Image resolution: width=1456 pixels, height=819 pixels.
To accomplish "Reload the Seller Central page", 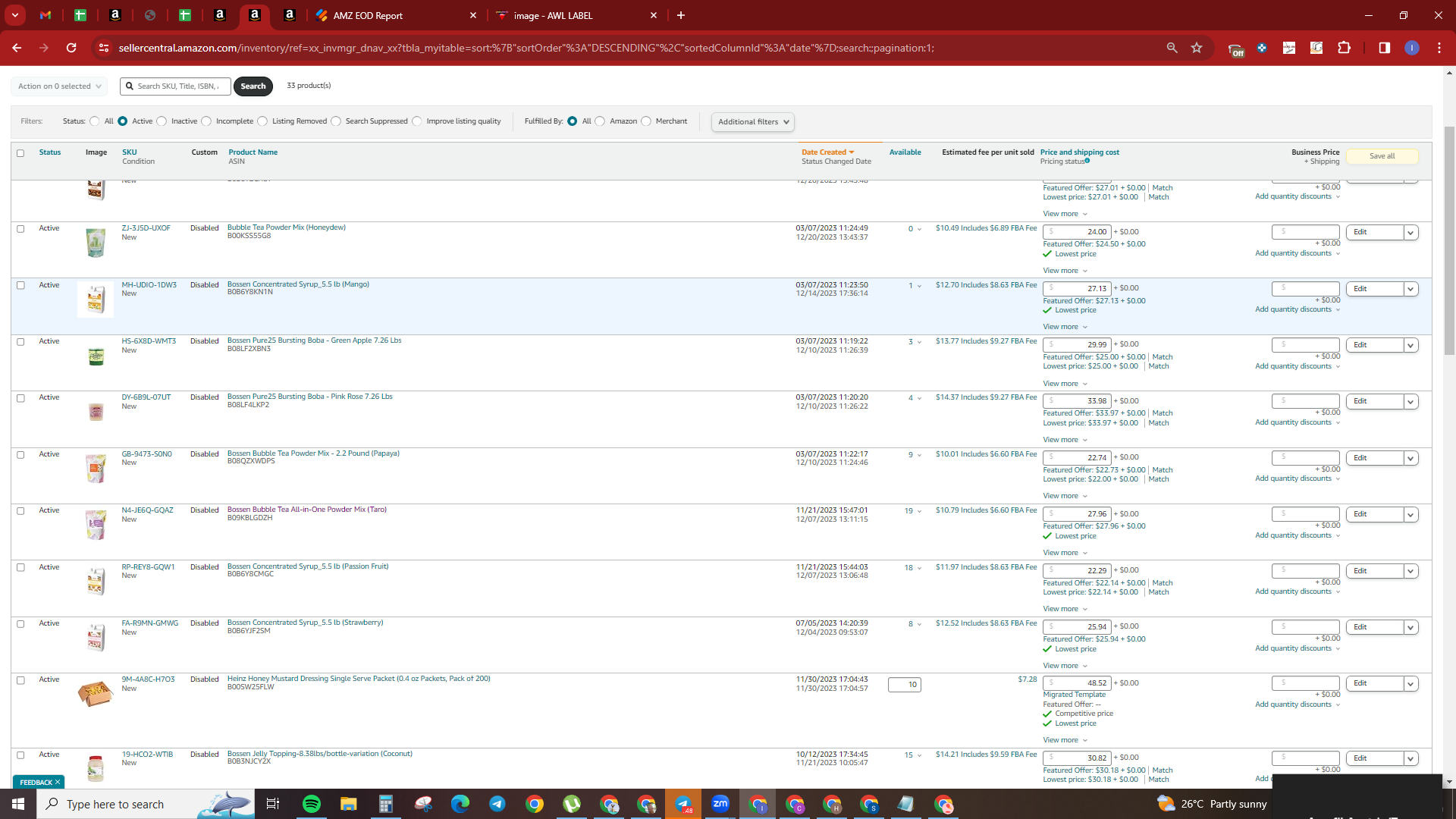I will (x=71, y=48).
